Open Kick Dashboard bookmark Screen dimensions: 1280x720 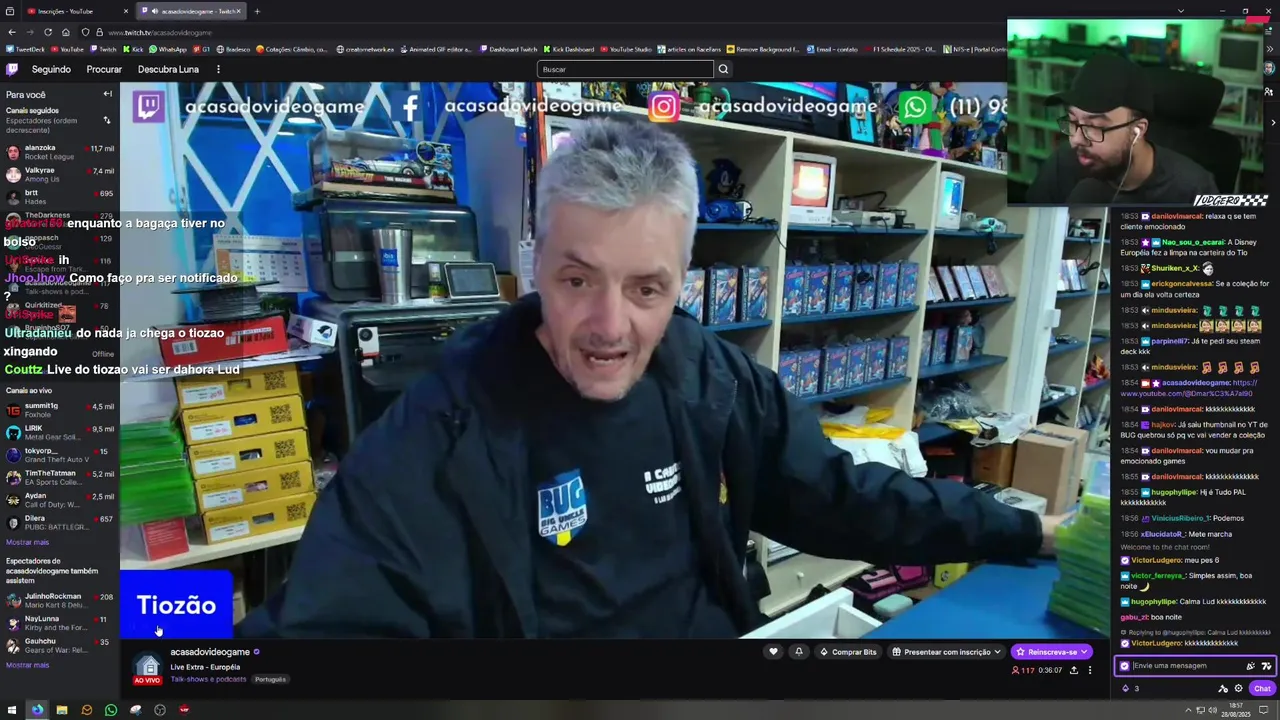coord(569,49)
